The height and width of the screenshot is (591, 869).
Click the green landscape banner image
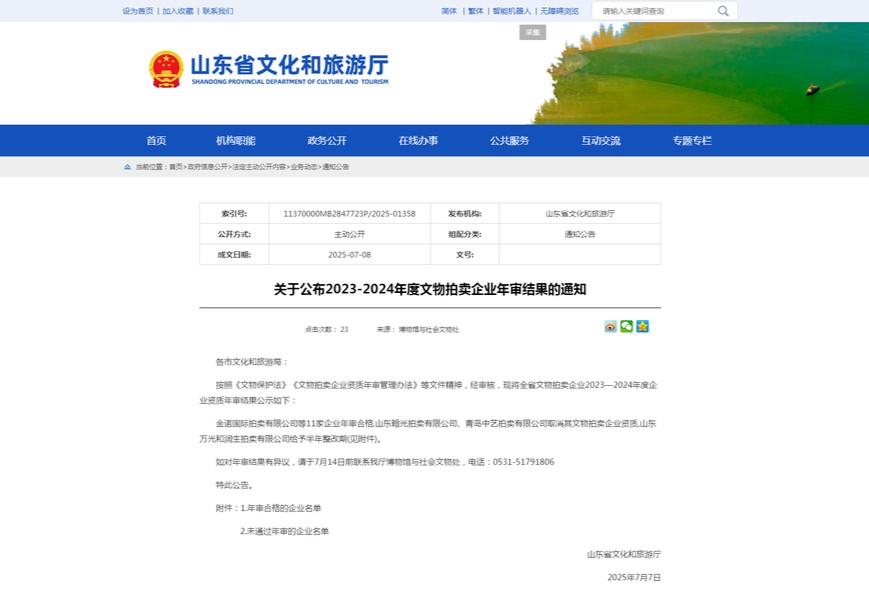click(701, 73)
